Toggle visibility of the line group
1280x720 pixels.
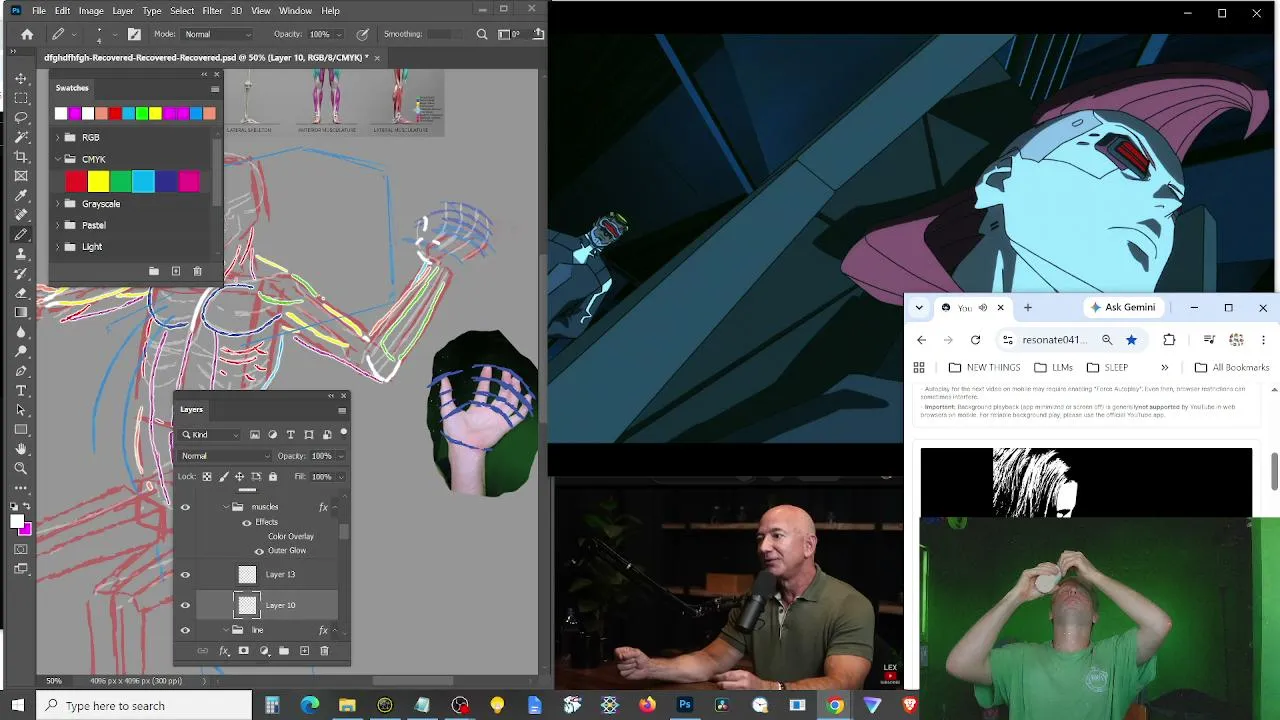(x=185, y=630)
